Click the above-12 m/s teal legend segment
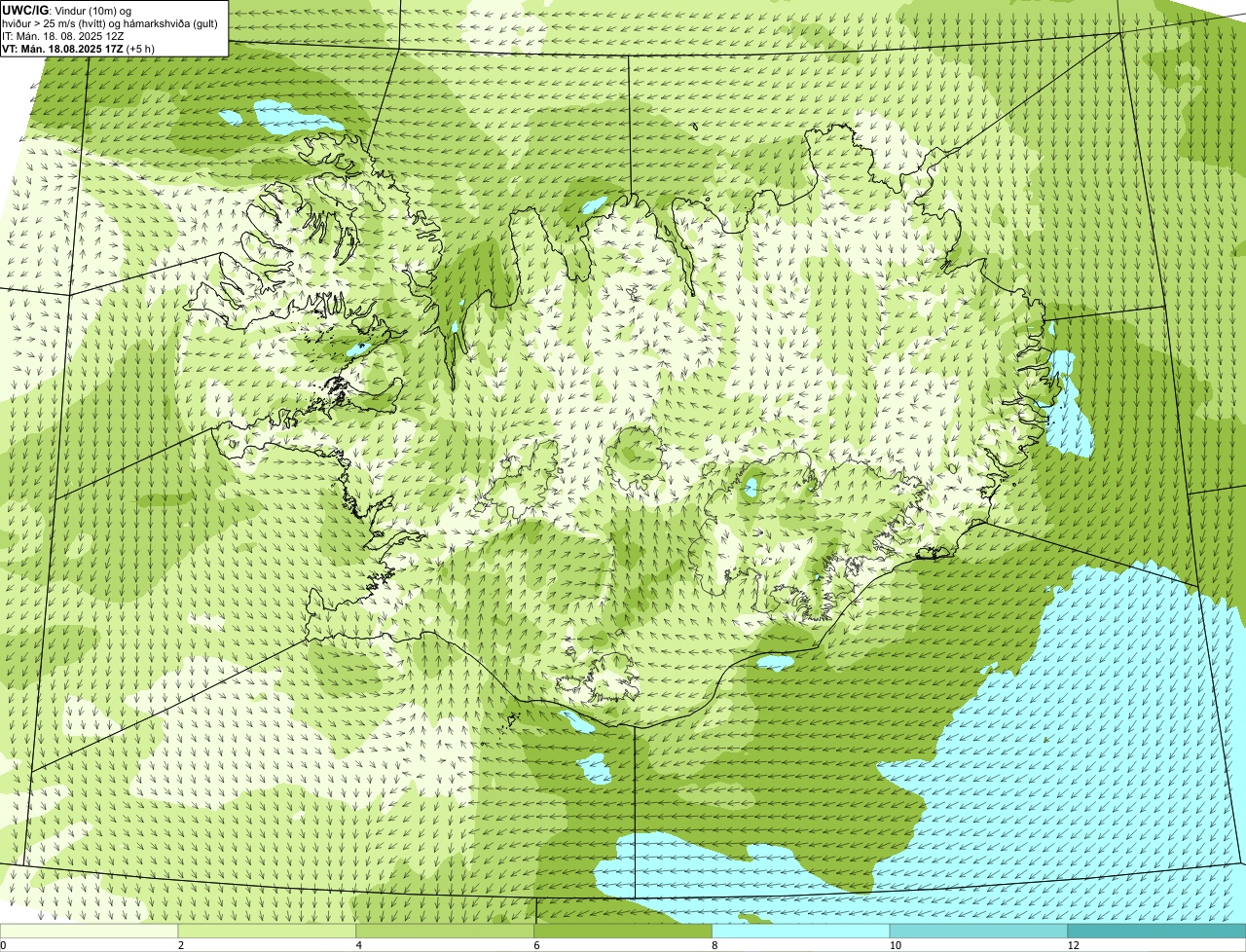 (1157, 932)
